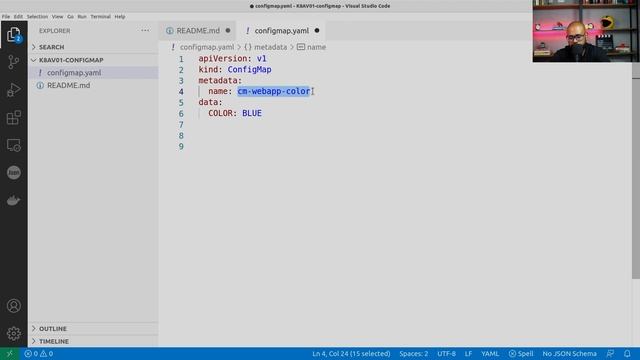The width and height of the screenshot is (640, 360).
Task: Select configmap.yaml in the Explorer tree
Action: 93,73
